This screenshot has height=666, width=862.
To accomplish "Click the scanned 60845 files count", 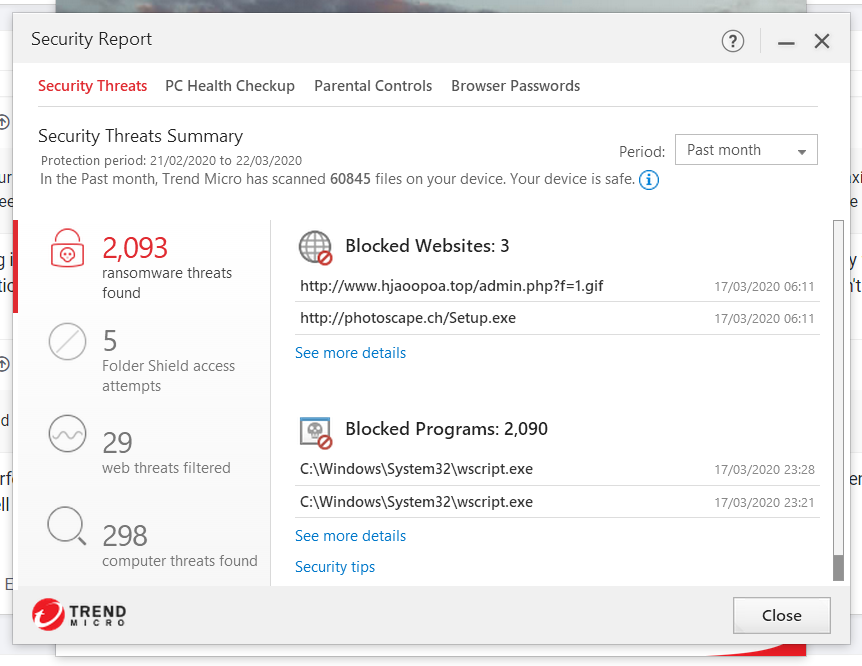I will point(350,179).
